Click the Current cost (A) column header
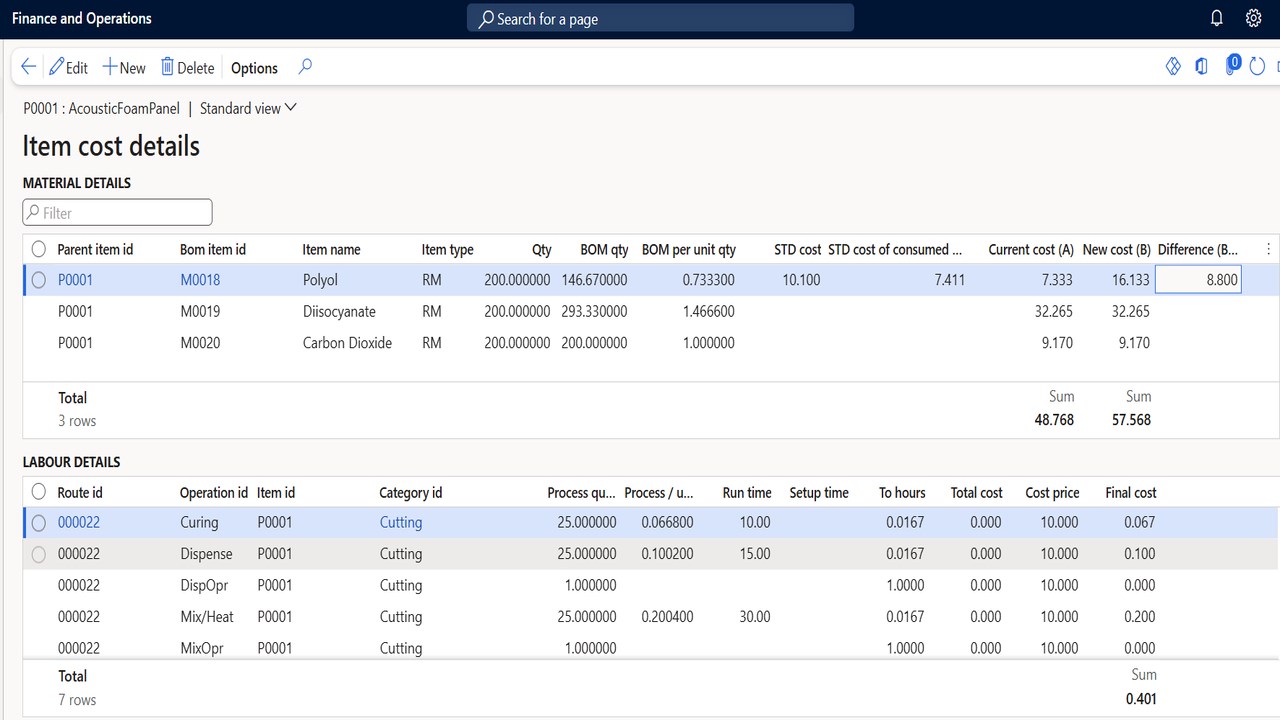This screenshot has height=720, width=1280. (x=1031, y=249)
